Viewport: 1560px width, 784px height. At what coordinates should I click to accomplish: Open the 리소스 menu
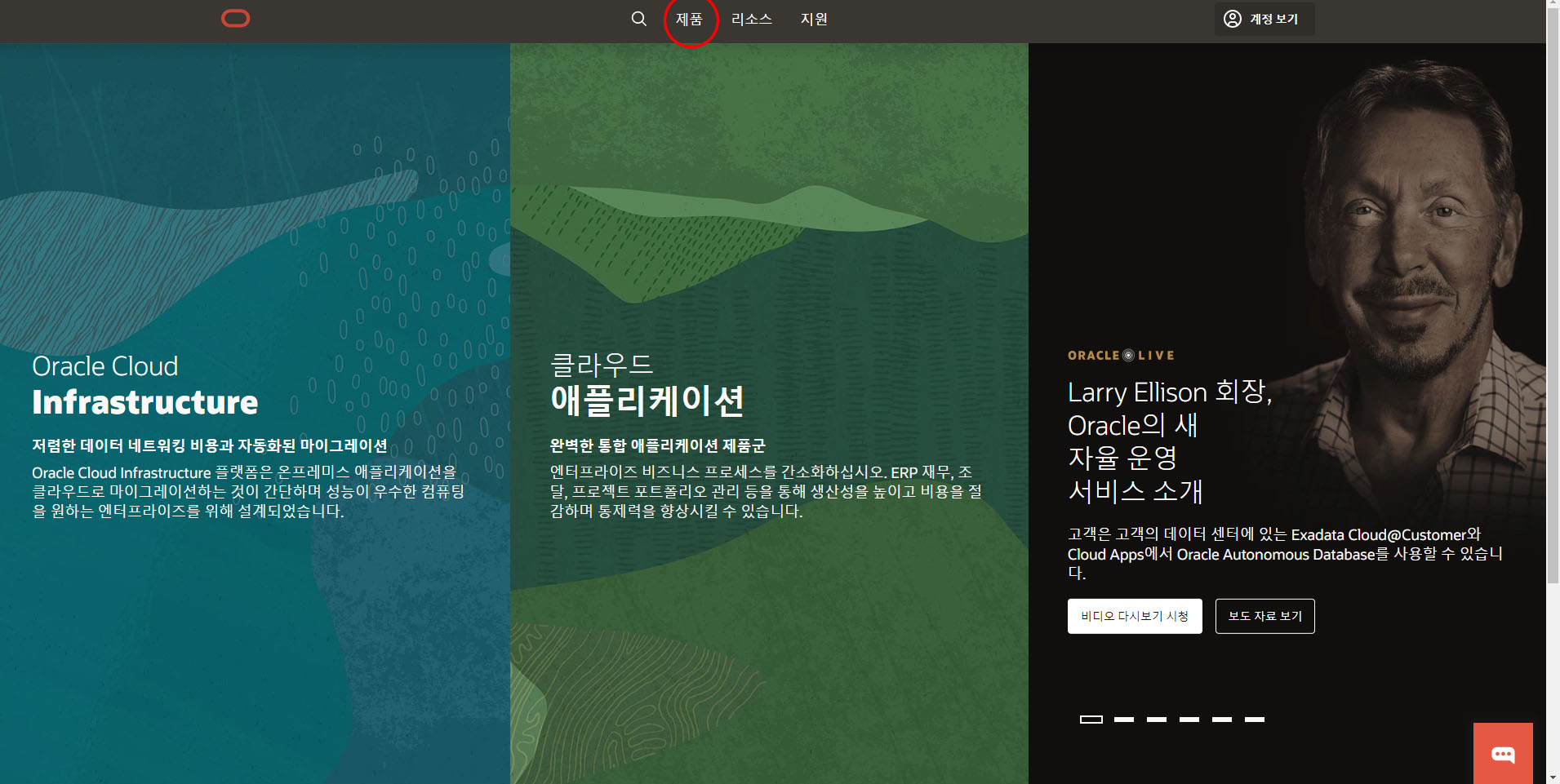coord(751,19)
